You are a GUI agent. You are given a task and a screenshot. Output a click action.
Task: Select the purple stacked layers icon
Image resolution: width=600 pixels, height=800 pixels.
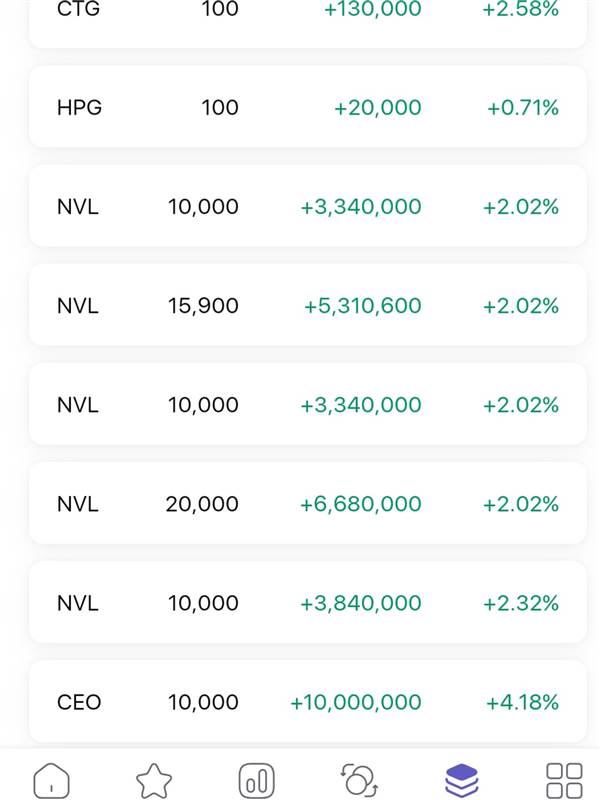coord(462,778)
